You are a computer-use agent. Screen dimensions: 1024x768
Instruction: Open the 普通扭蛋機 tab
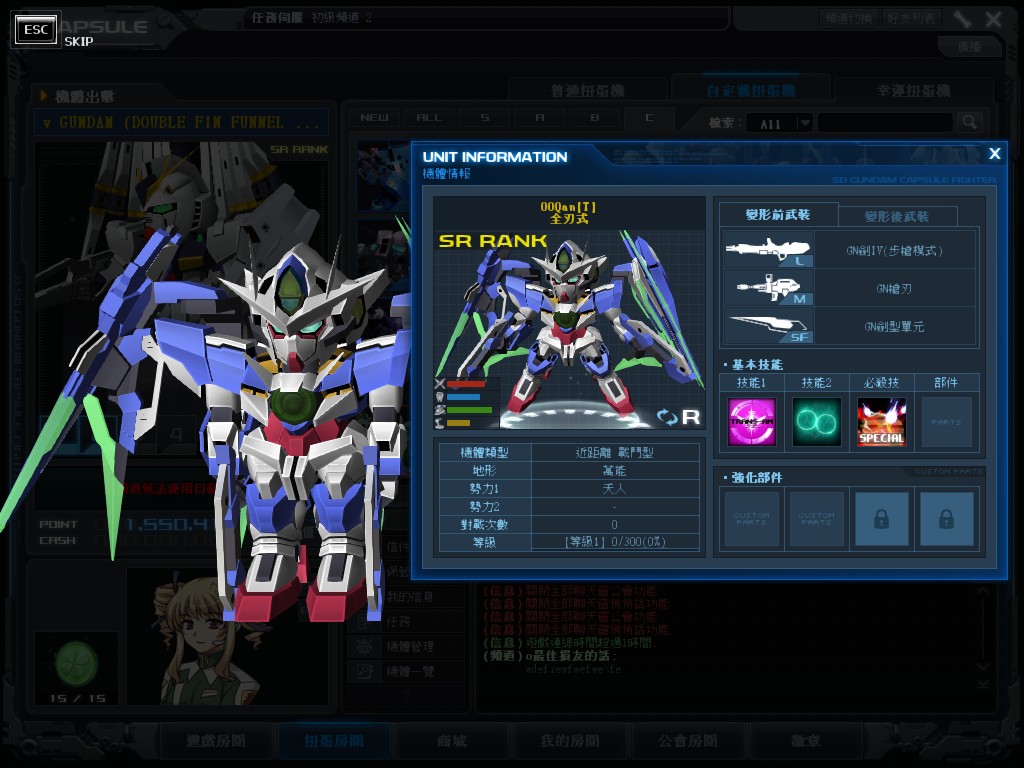(588, 91)
